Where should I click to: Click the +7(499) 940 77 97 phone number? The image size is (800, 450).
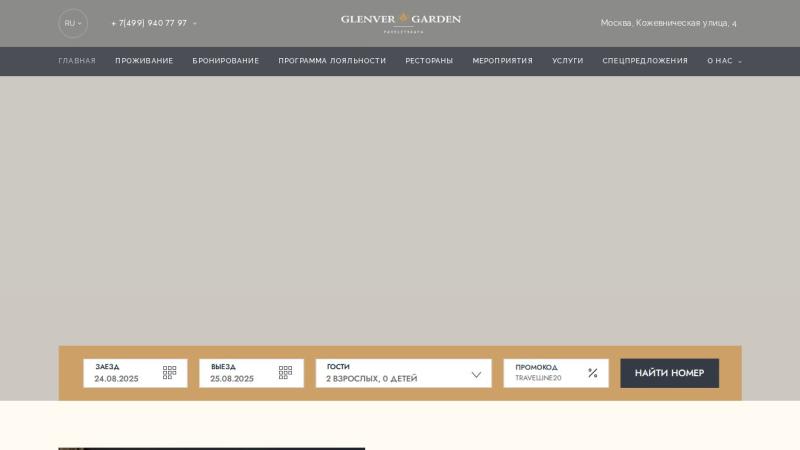click(149, 23)
